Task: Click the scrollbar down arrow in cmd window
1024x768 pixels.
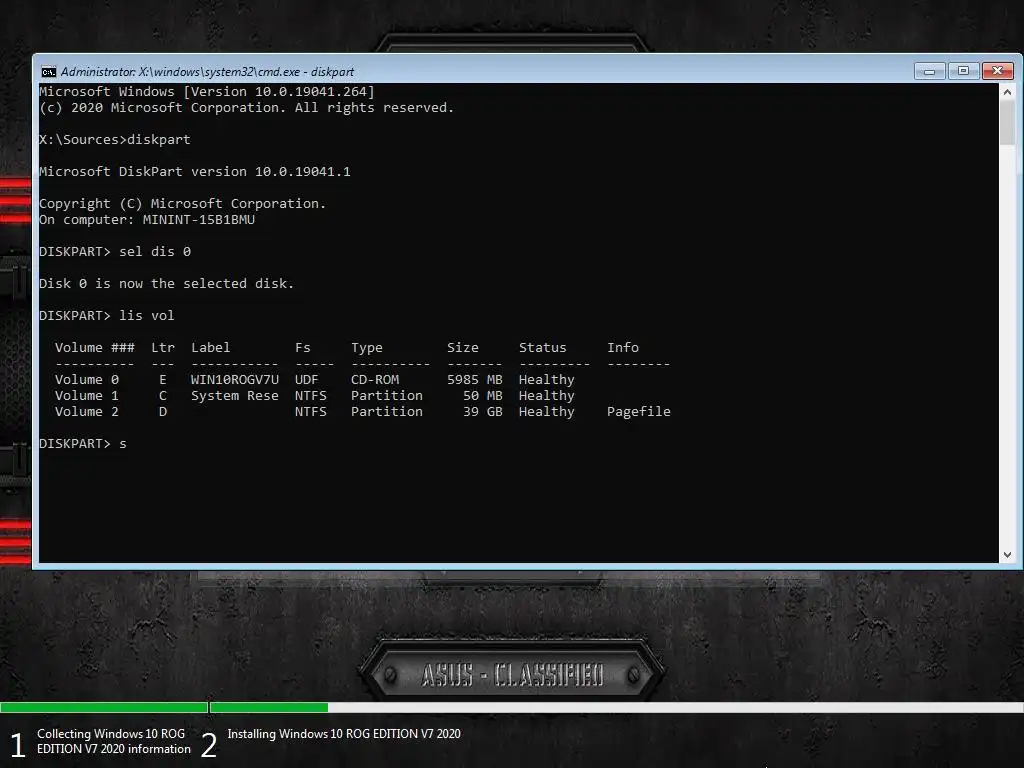Action: click(x=1007, y=554)
